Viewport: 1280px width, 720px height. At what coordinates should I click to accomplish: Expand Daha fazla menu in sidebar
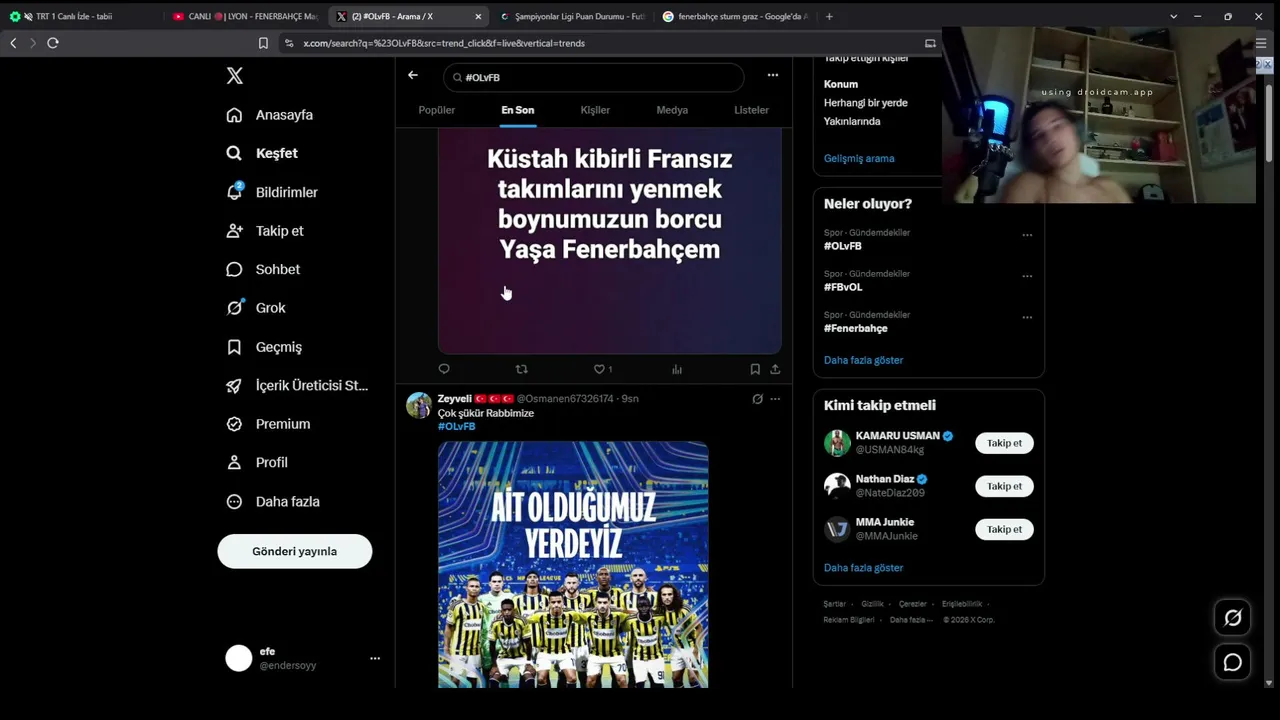(x=273, y=502)
